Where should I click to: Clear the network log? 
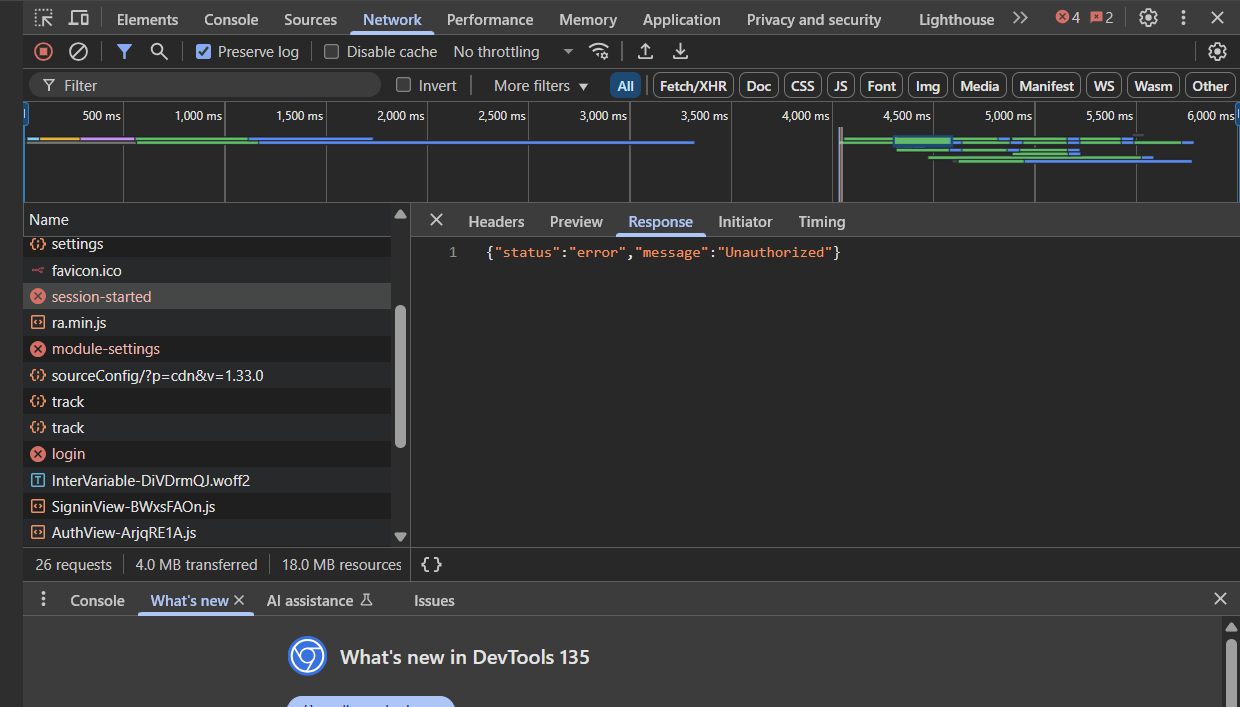coord(78,52)
